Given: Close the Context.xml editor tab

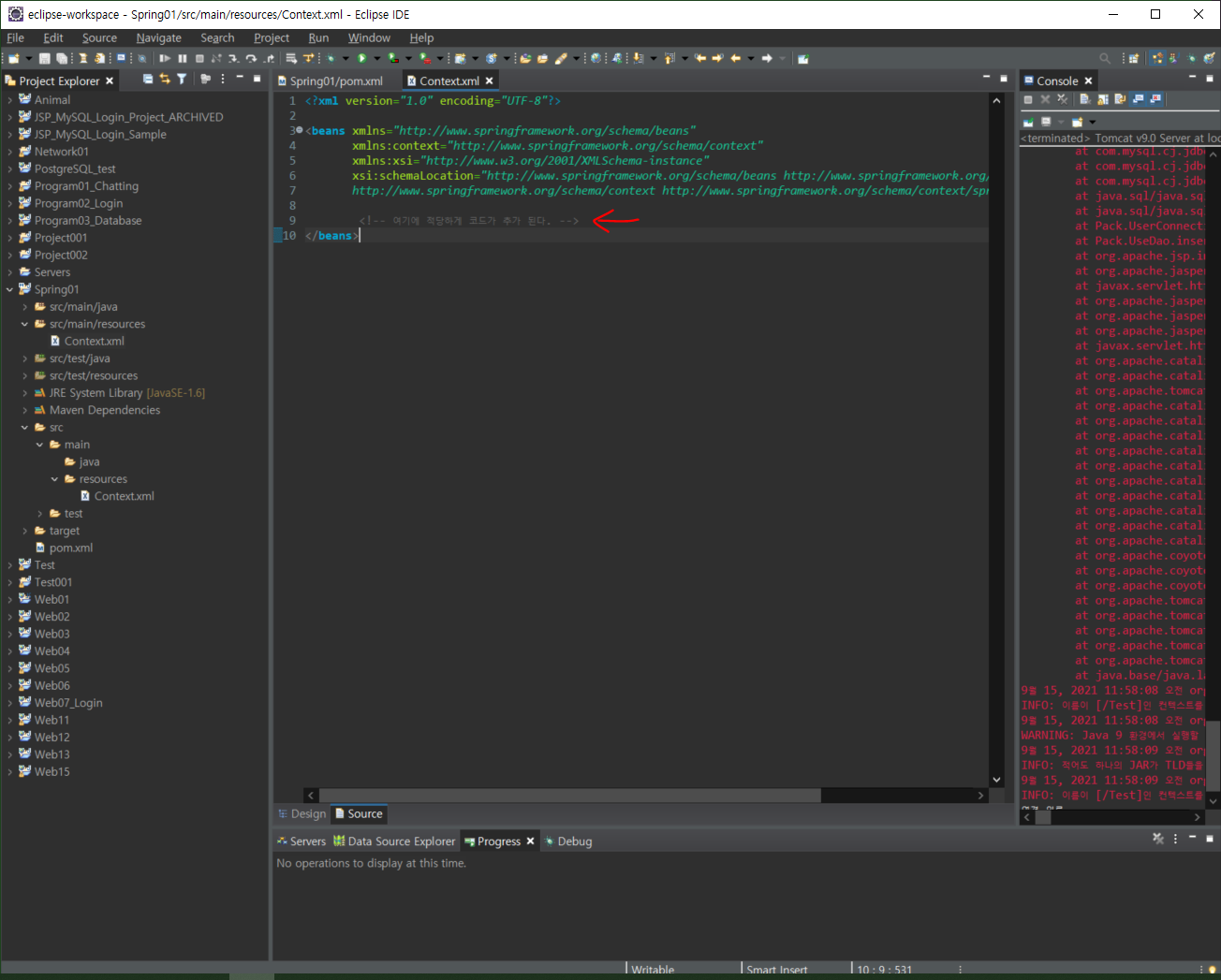Looking at the screenshot, I should pos(489,81).
